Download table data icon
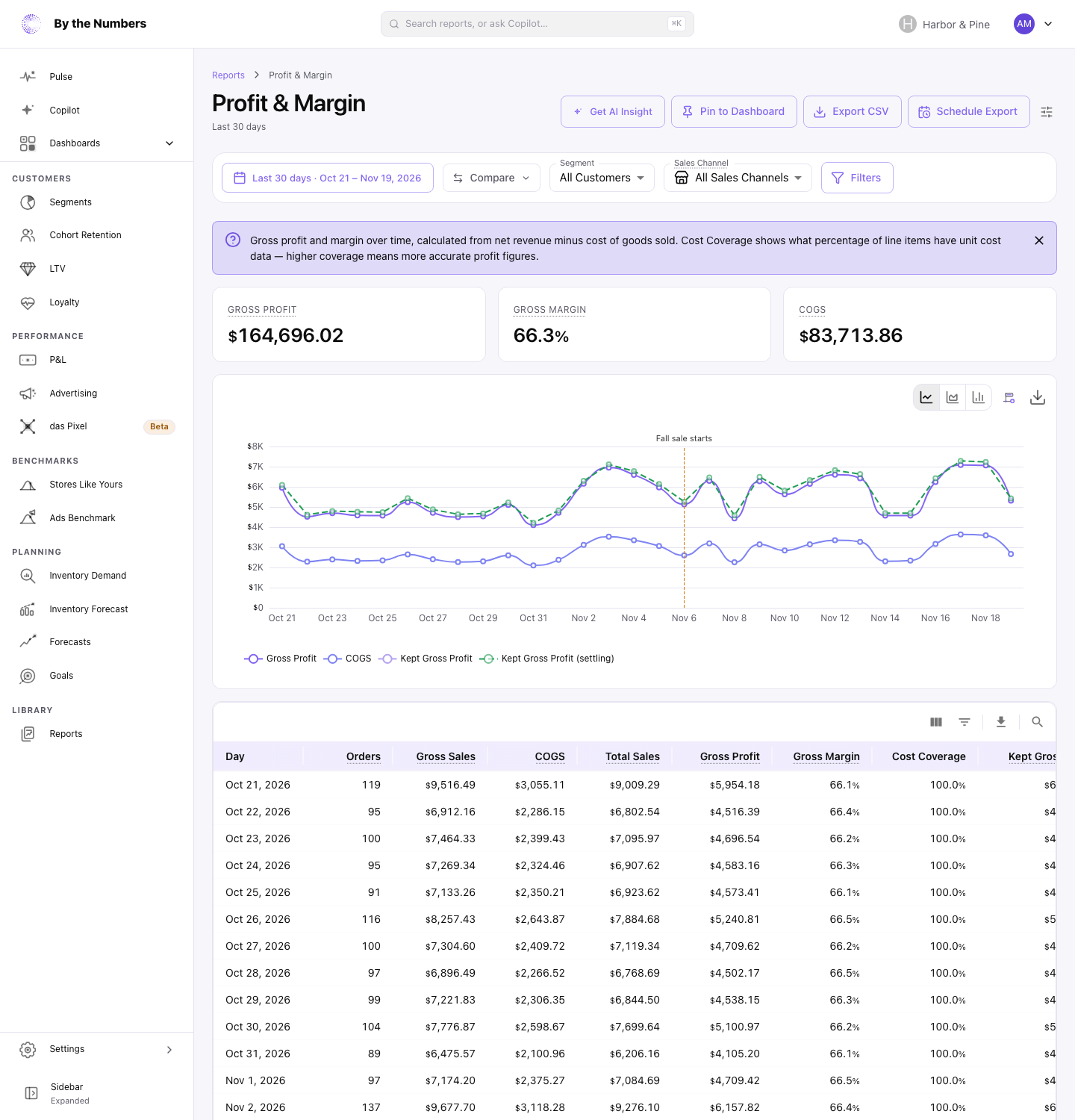 pos(1001,722)
